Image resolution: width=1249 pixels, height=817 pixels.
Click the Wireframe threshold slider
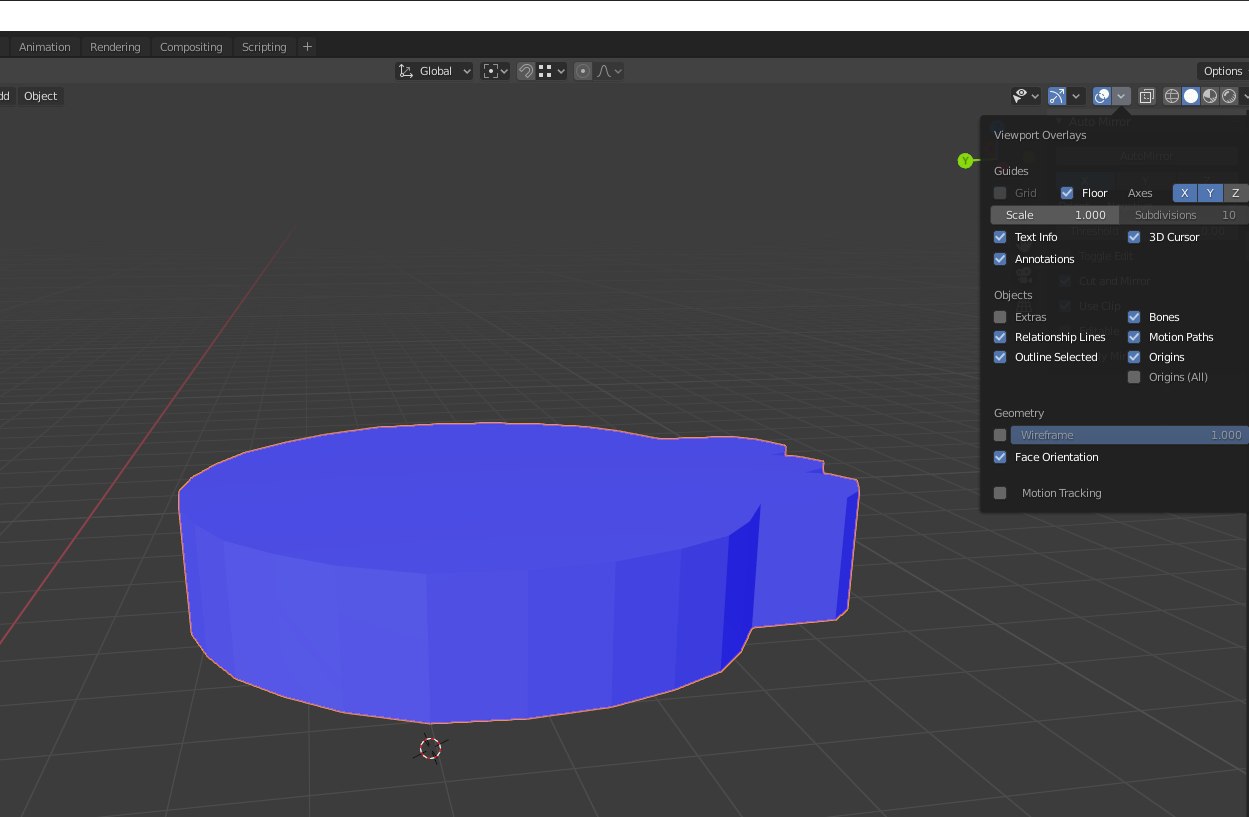[1129, 435]
